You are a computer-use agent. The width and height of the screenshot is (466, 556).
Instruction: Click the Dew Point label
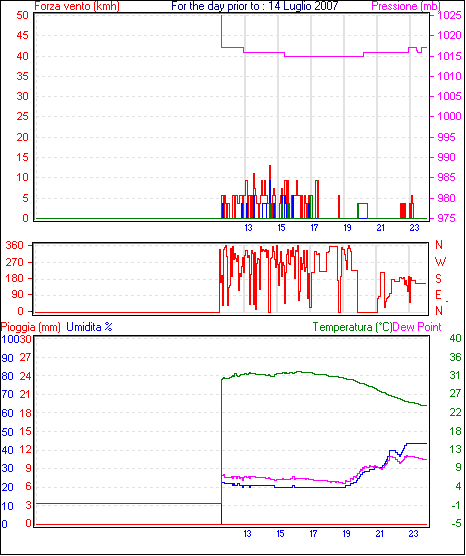coord(417,327)
